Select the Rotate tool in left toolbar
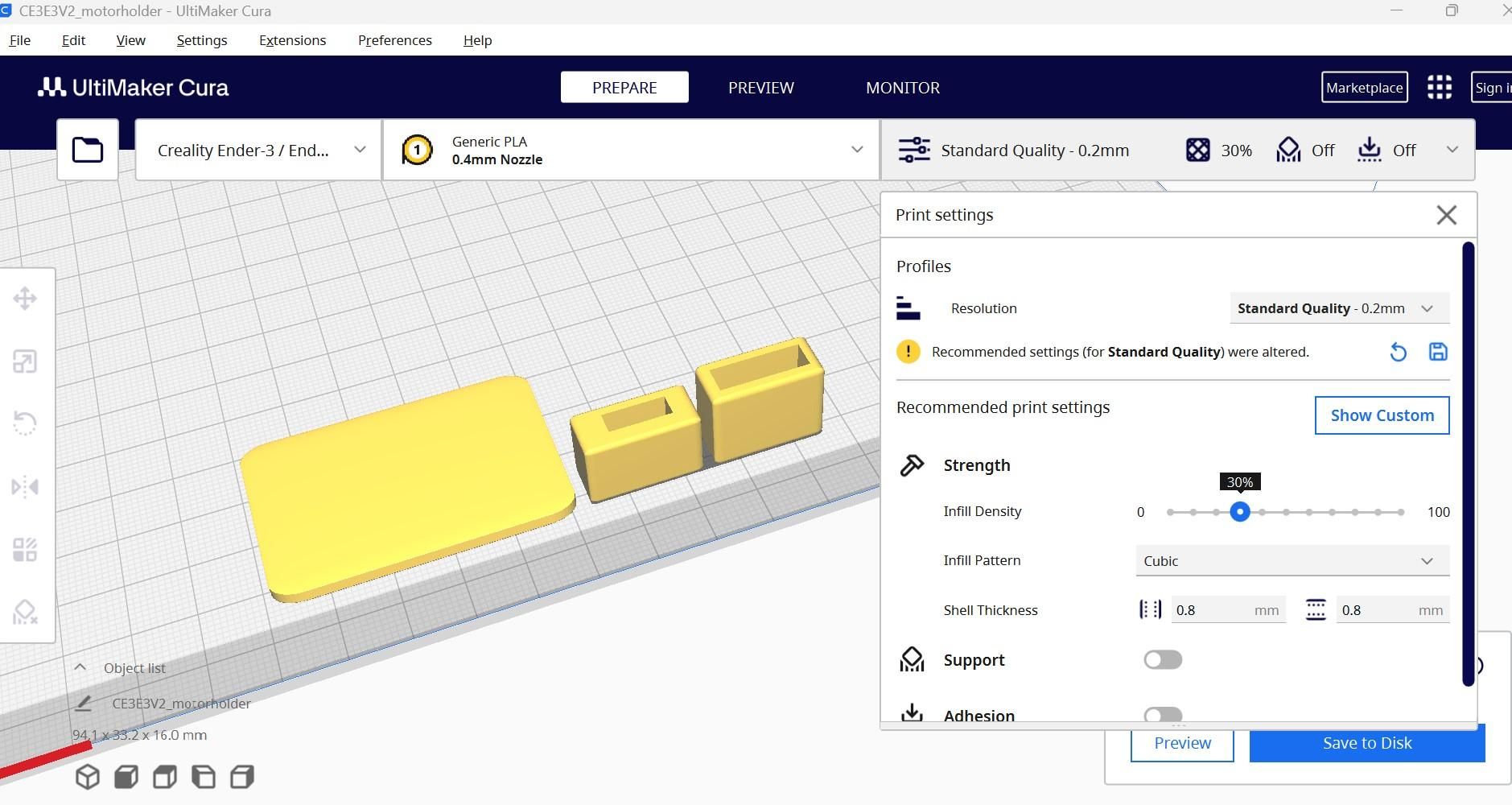Screen dimensions: 1512x805 click(x=25, y=423)
